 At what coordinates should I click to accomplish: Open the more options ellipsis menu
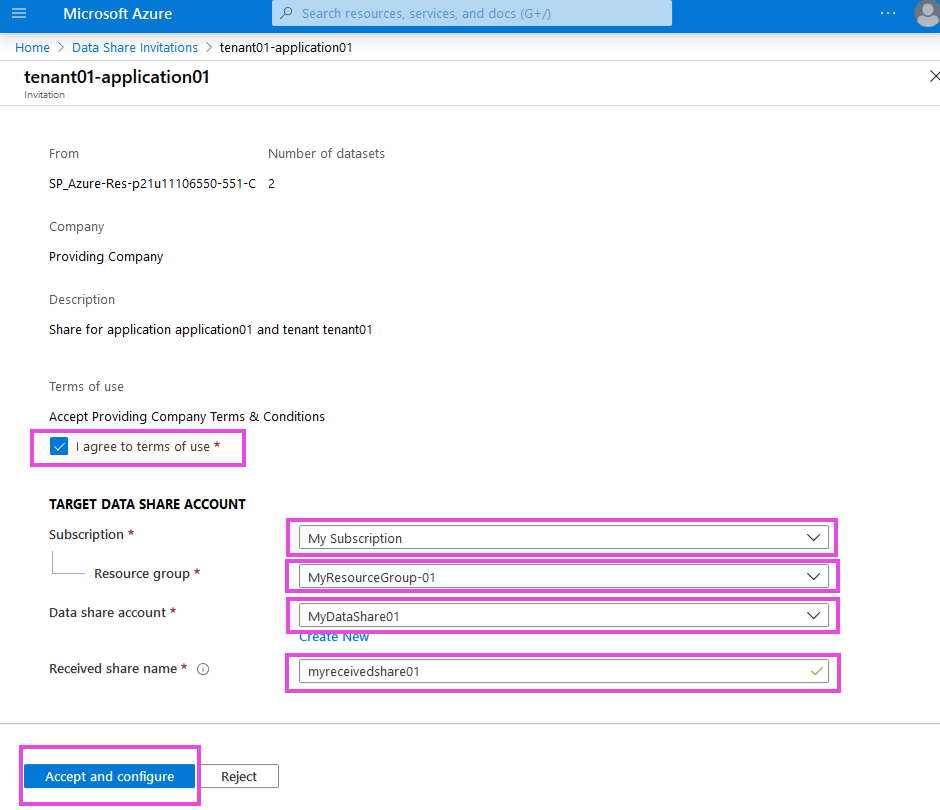point(888,13)
